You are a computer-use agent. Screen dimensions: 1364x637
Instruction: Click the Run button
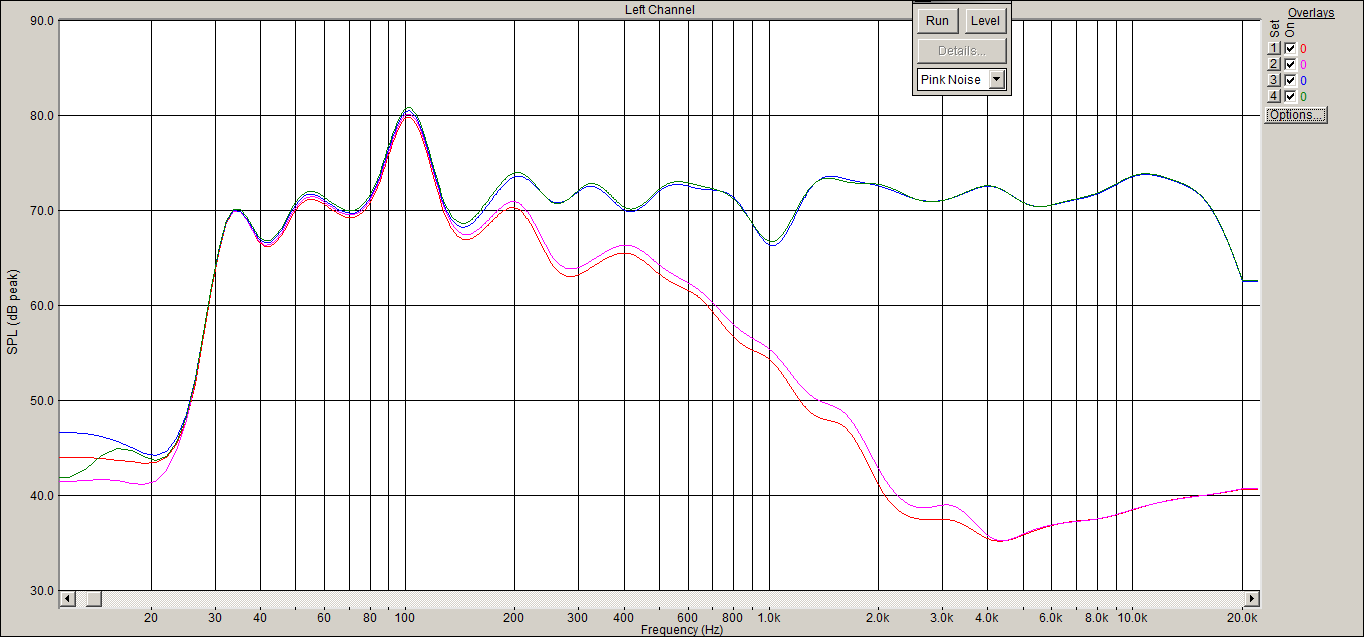coord(937,21)
